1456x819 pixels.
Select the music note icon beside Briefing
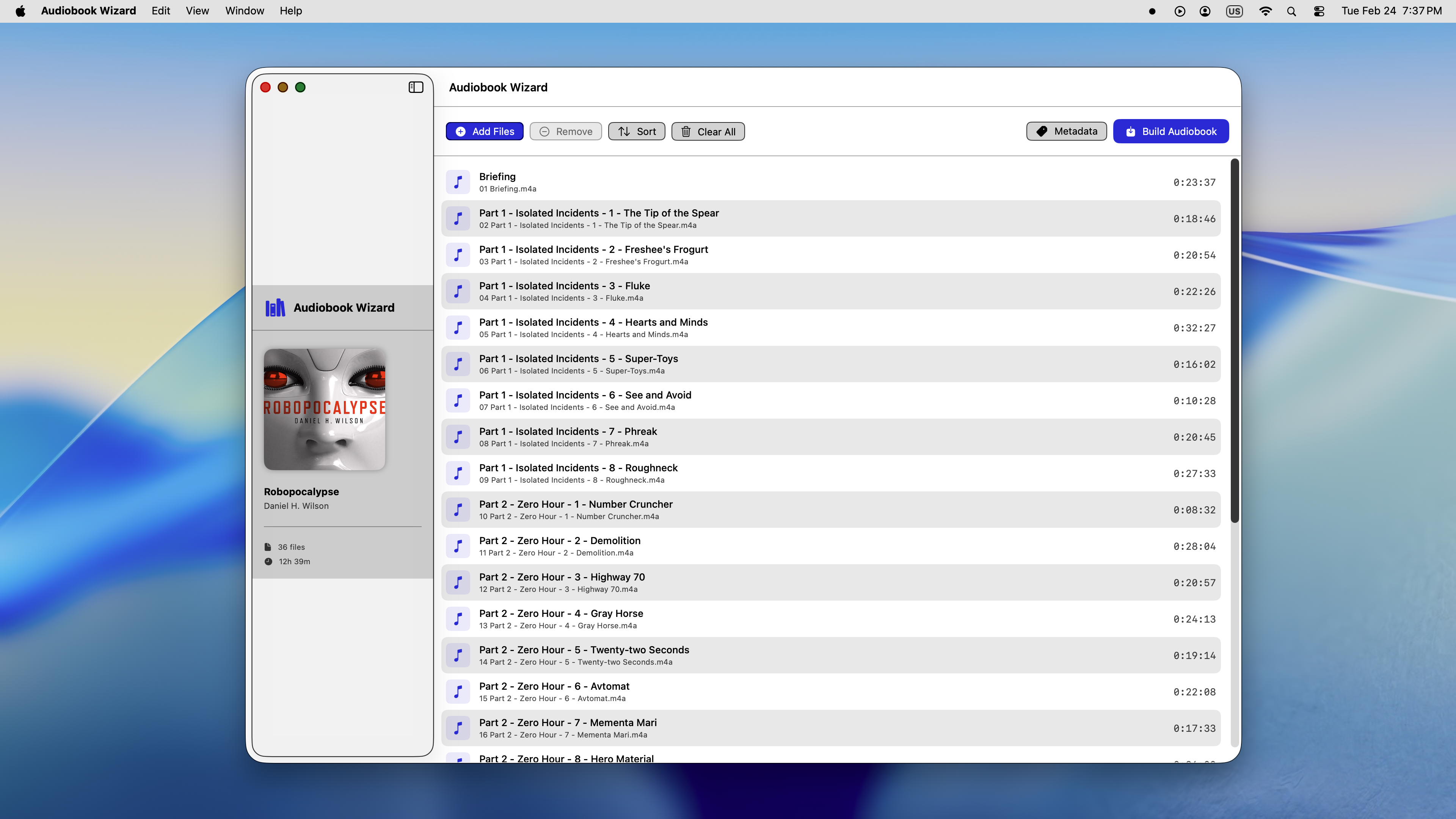tap(458, 182)
